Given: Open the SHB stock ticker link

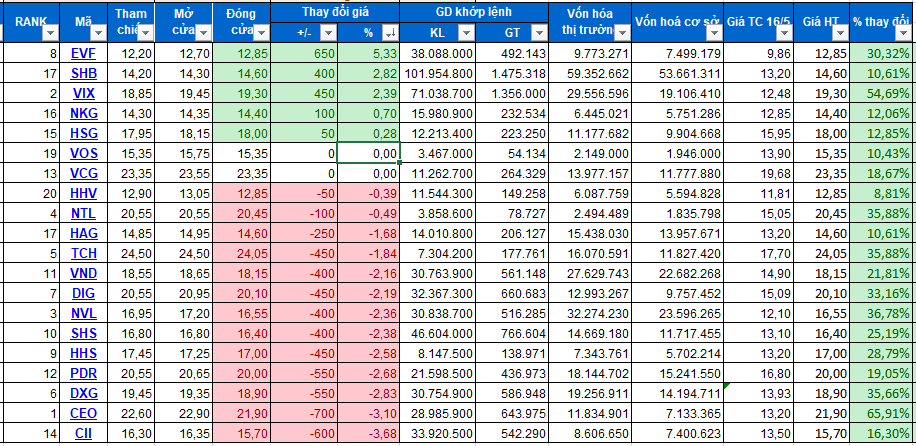Looking at the screenshot, I should point(84,74).
